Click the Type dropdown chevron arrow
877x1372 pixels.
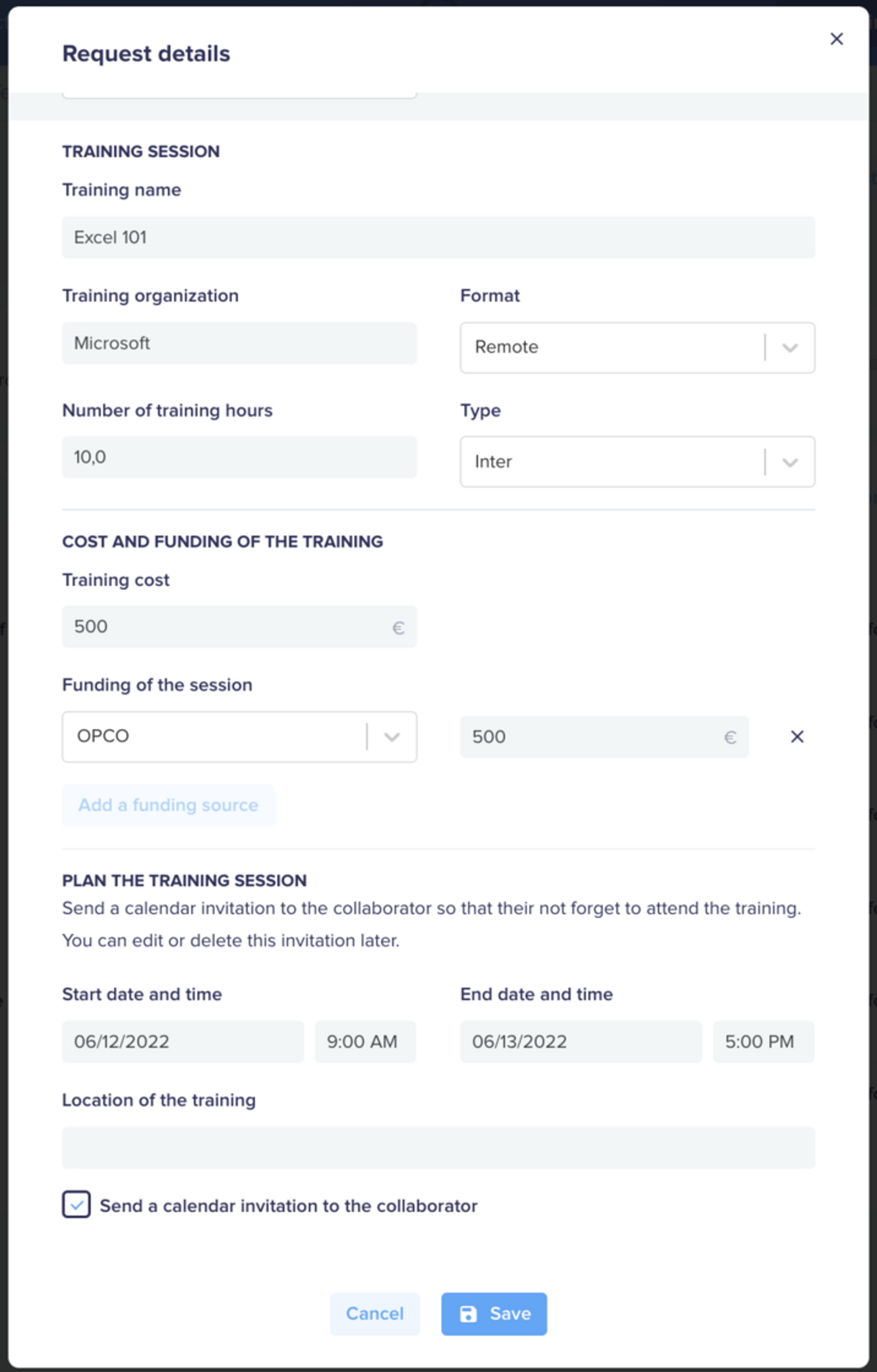click(x=790, y=462)
